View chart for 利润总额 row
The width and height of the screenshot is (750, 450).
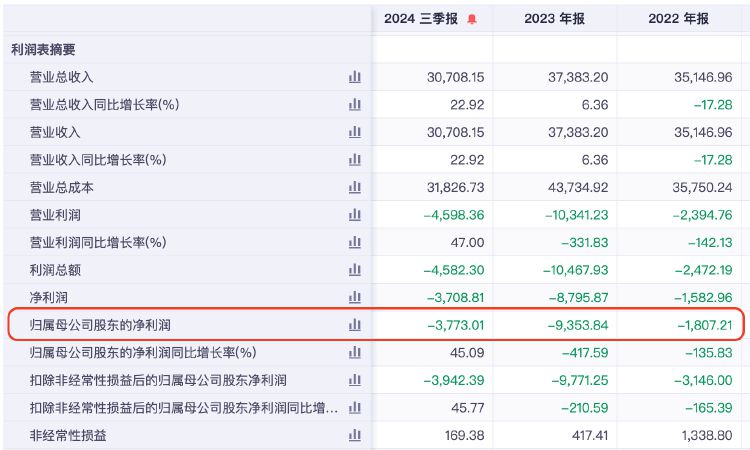354,270
